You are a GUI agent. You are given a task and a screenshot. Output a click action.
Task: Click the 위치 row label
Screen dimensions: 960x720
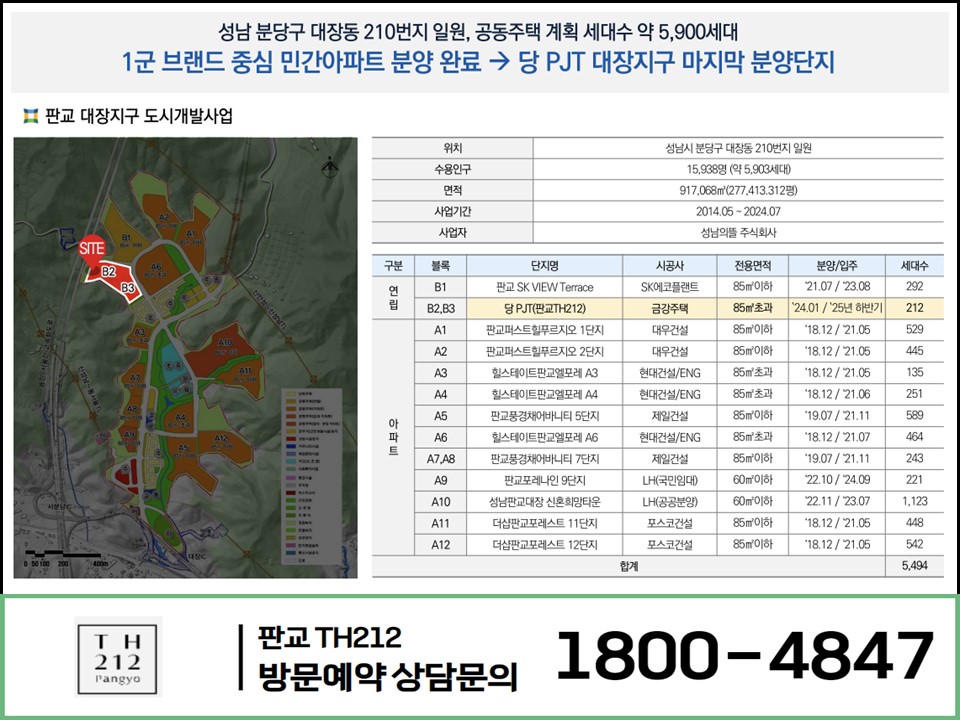click(x=452, y=148)
